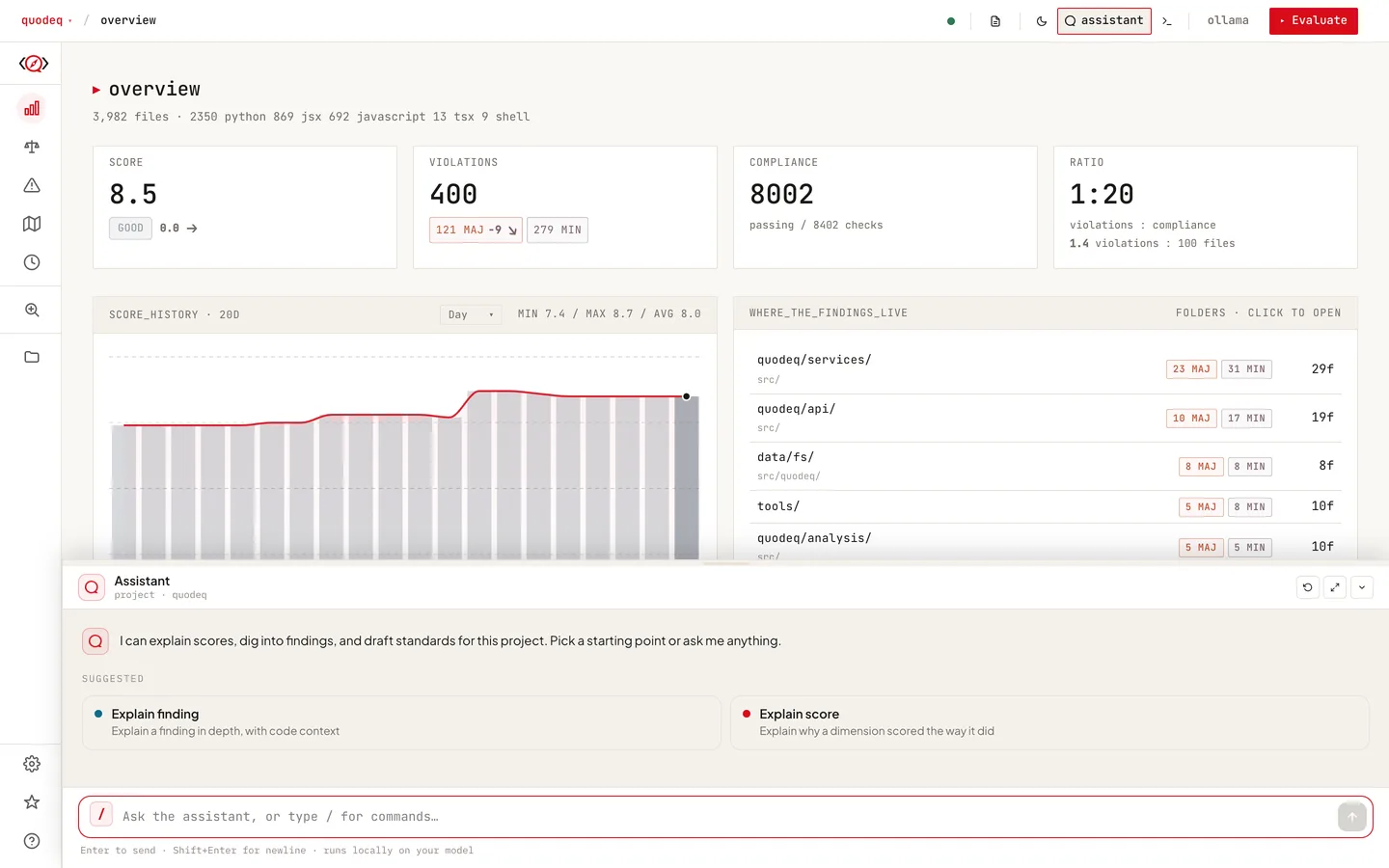Toggle the assistant panel button in top bar
The image size is (1389, 868).
[1104, 21]
